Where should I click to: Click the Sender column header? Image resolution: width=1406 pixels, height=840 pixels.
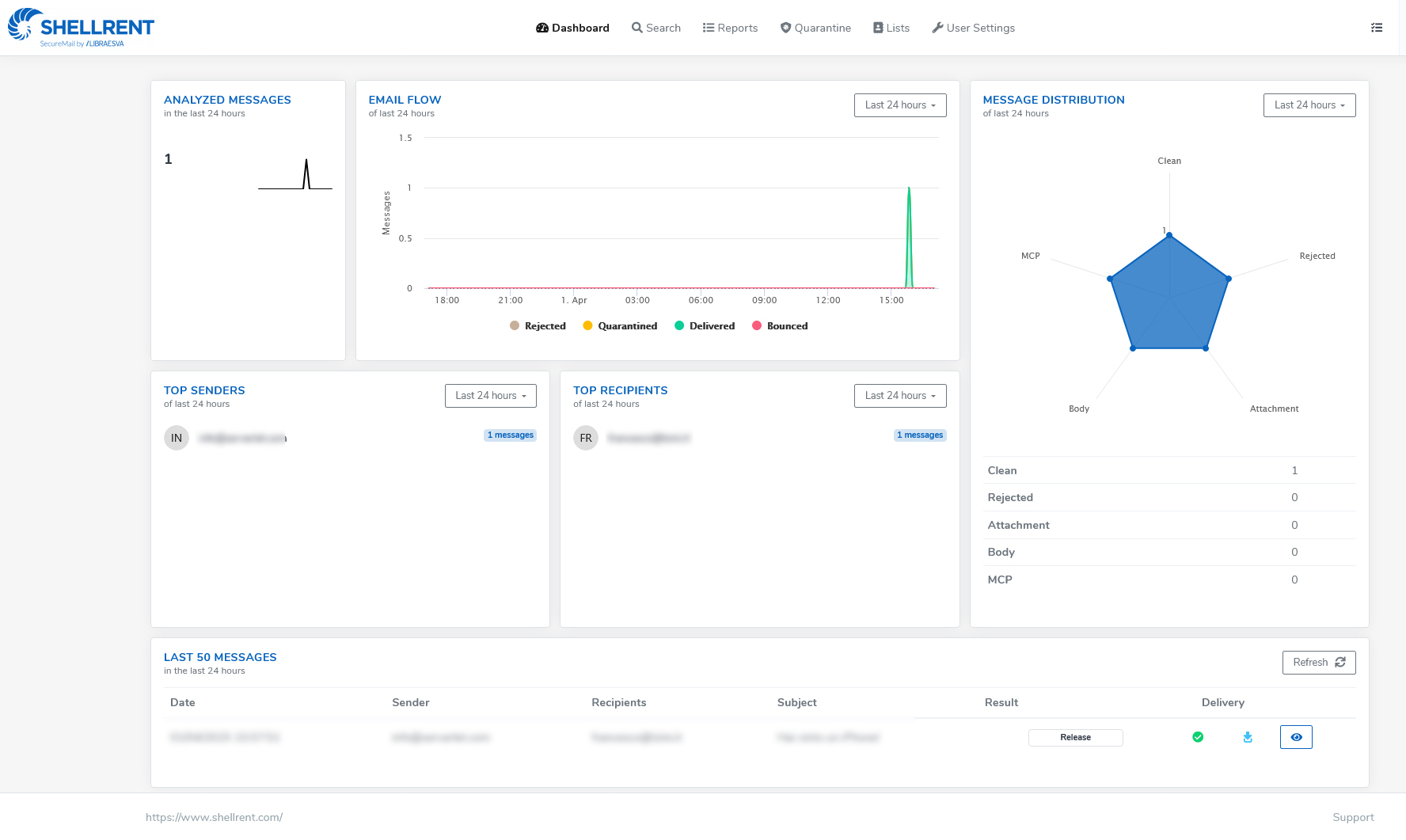(x=410, y=703)
